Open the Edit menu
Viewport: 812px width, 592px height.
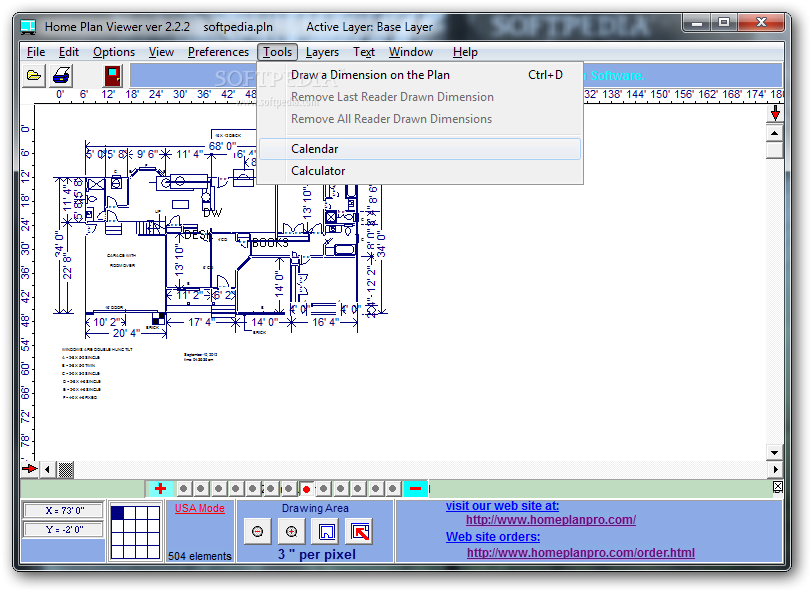click(68, 52)
